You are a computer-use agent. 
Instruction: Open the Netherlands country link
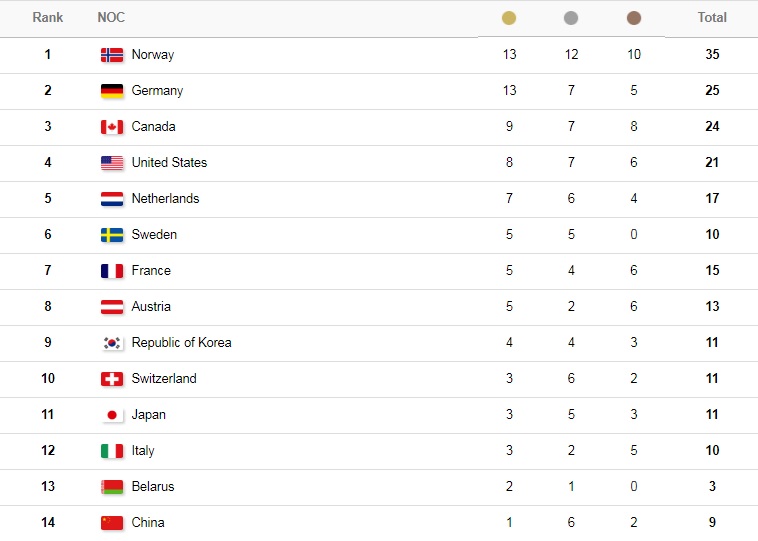(x=165, y=199)
